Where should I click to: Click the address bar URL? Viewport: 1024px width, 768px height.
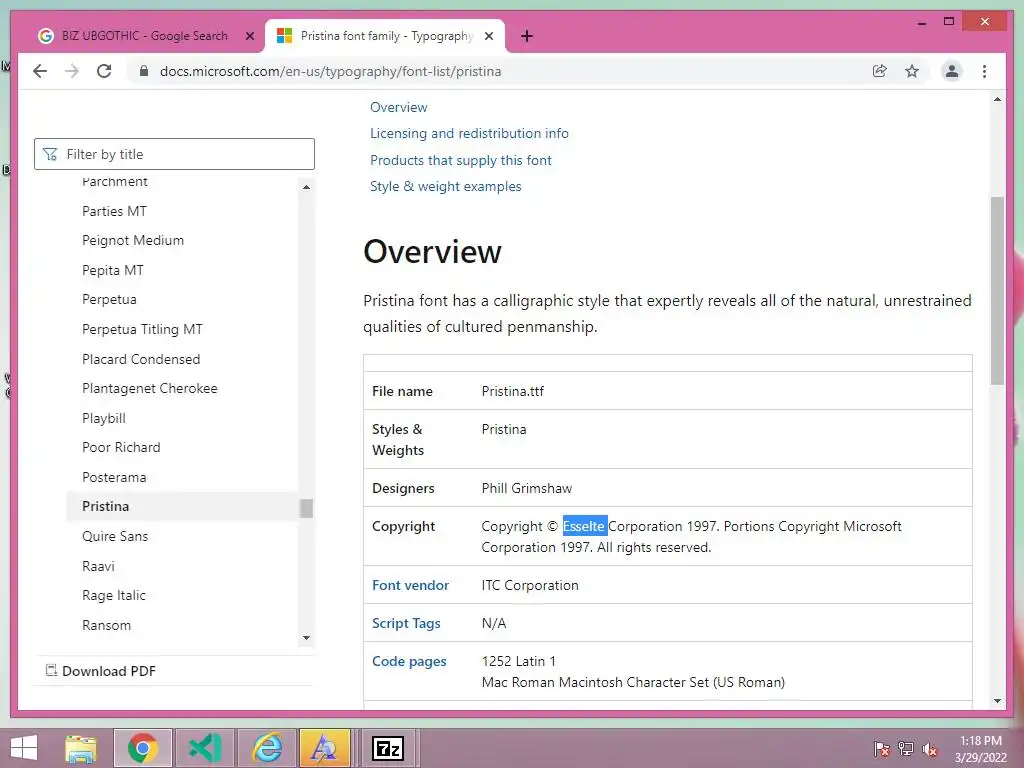[330, 71]
